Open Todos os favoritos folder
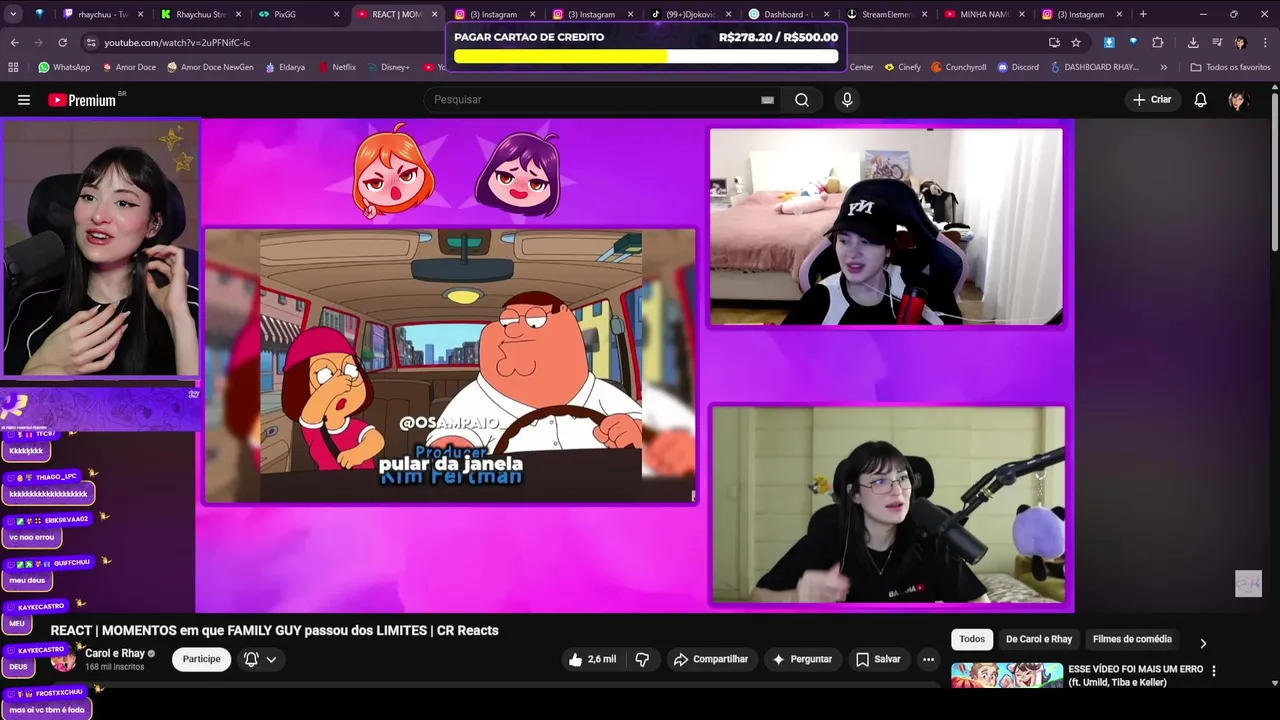 pyautogui.click(x=1231, y=67)
